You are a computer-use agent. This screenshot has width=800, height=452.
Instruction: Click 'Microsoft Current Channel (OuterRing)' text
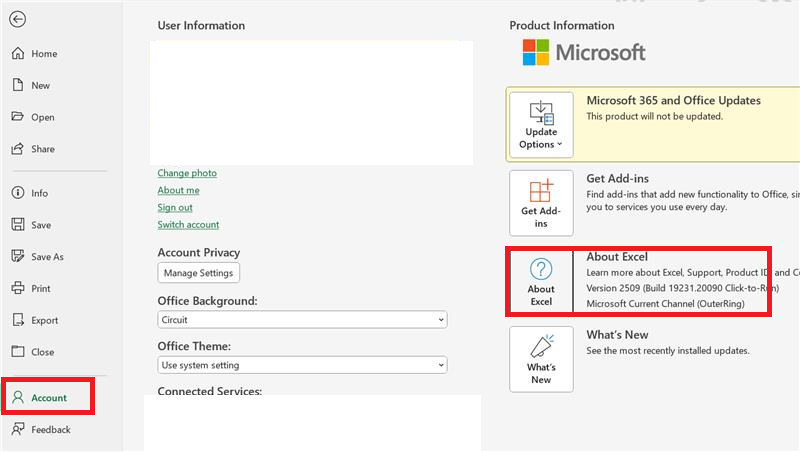665,304
